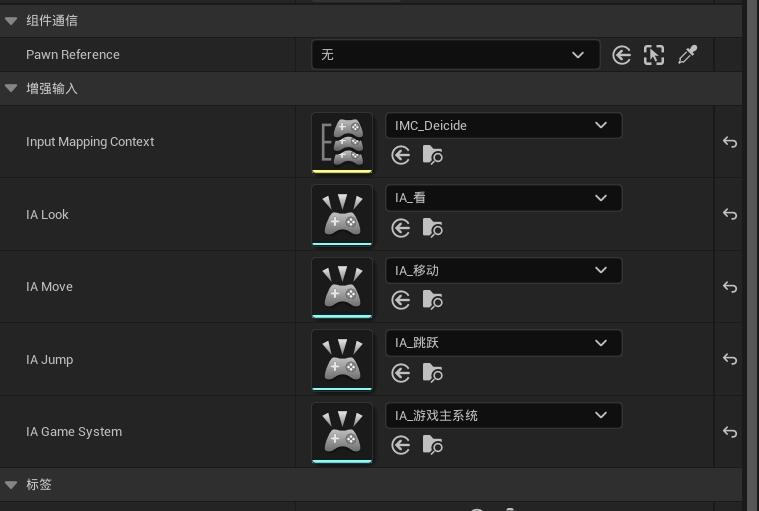Reset IA Jump property to default

[x=730, y=360]
